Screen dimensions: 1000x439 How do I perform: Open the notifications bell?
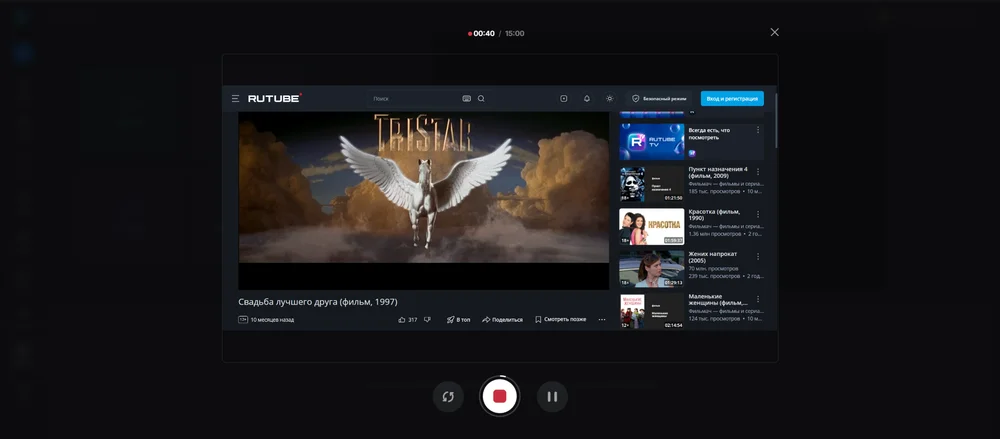(x=587, y=99)
